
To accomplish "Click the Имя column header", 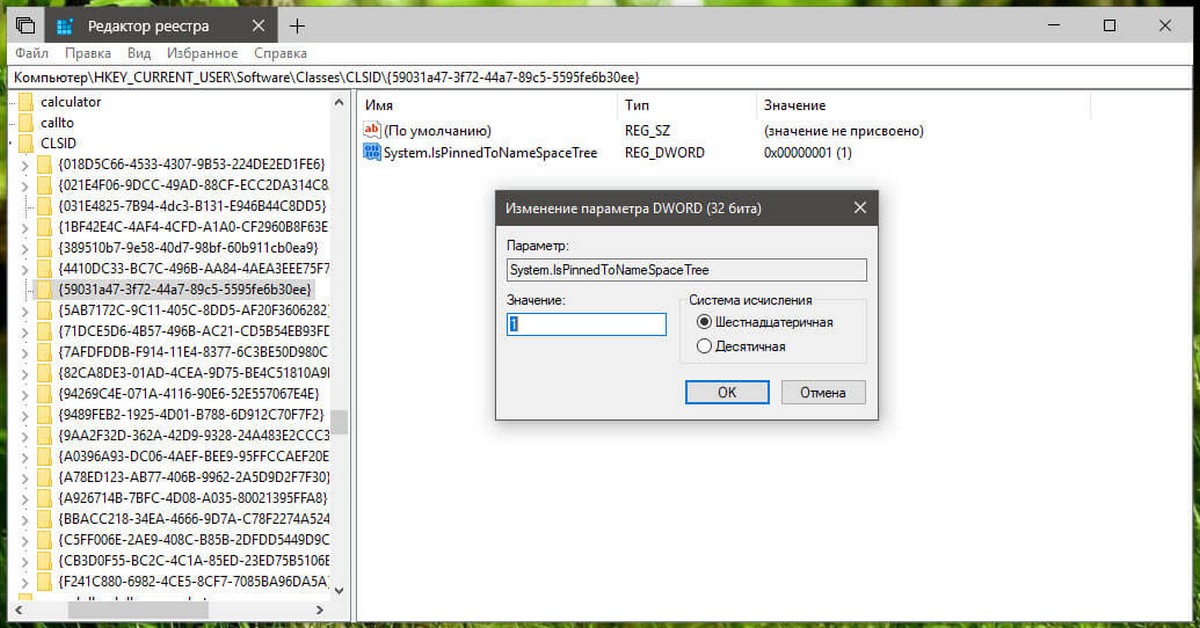I will 378,105.
